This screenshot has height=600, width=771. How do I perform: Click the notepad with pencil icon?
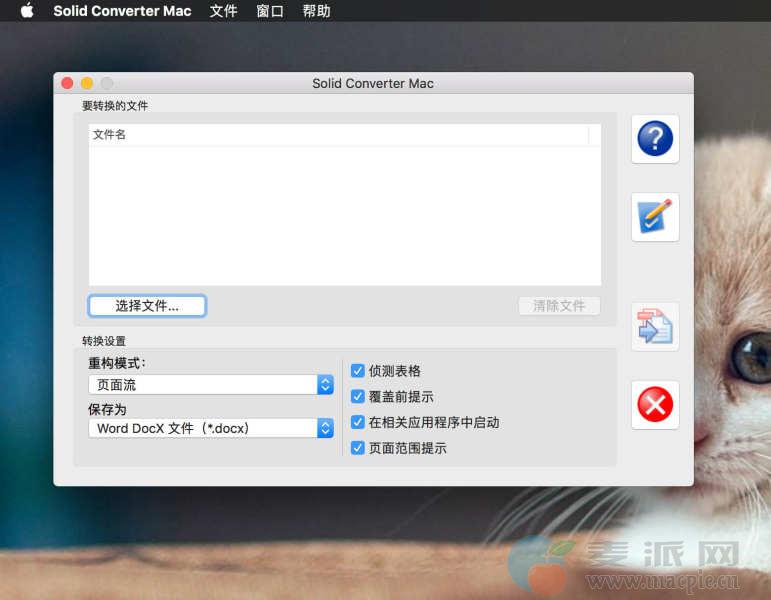pyautogui.click(x=655, y=217)
